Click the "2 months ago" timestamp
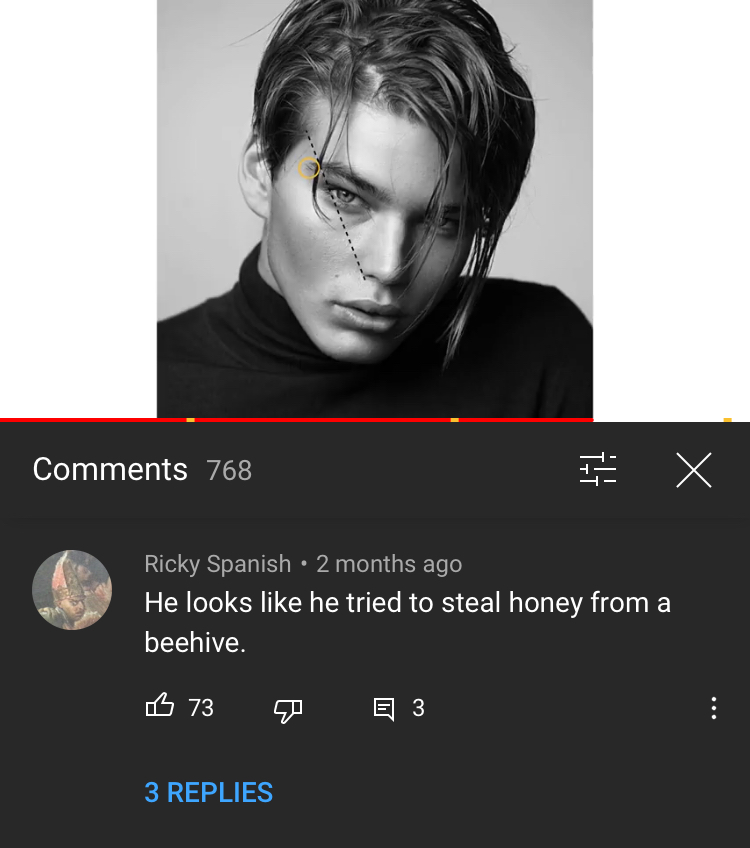Viewport: 750px width, 848px height. (x=389, y=564)
